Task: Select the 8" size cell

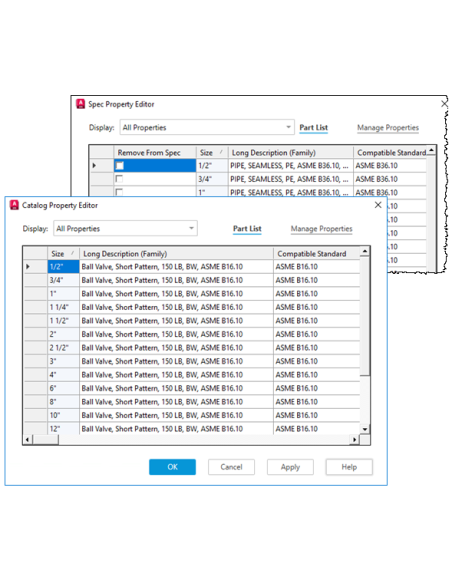Action: [63, 402]
